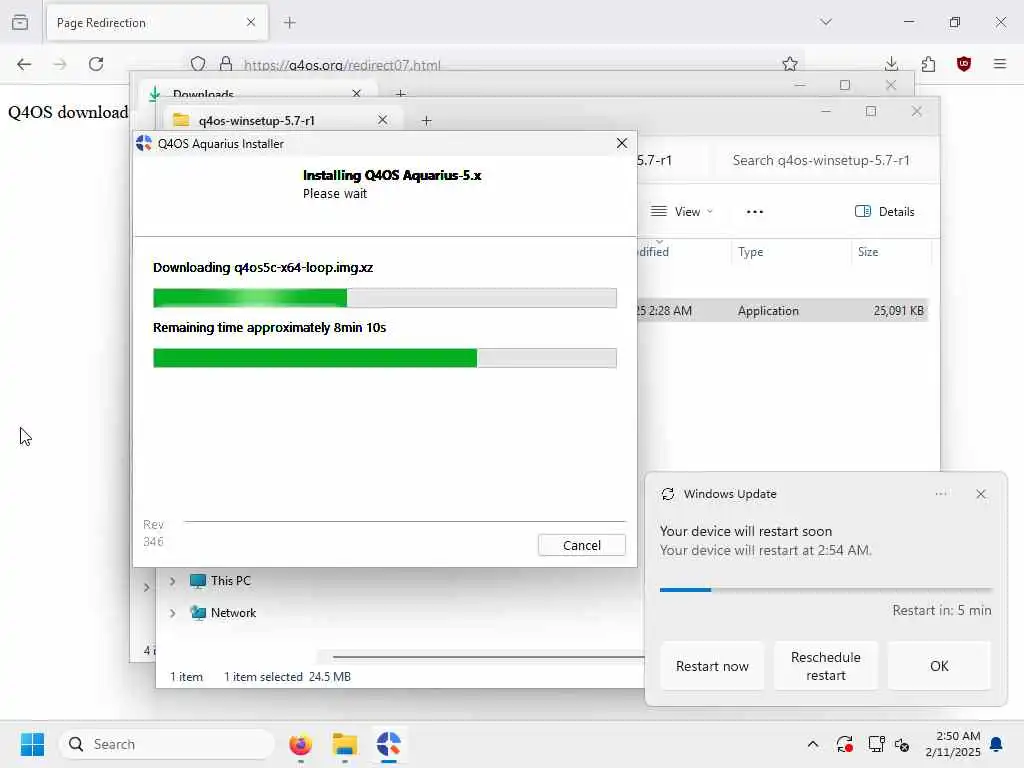
Task: Click the site security lock icon
Action: [226, 64]
